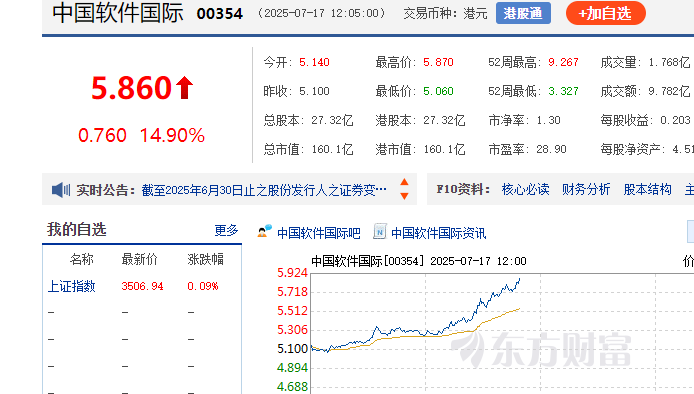Viewport: 694px width, 394px height.
Task: Open the 中国软件国际吧 link
Action: coord(319,233)
